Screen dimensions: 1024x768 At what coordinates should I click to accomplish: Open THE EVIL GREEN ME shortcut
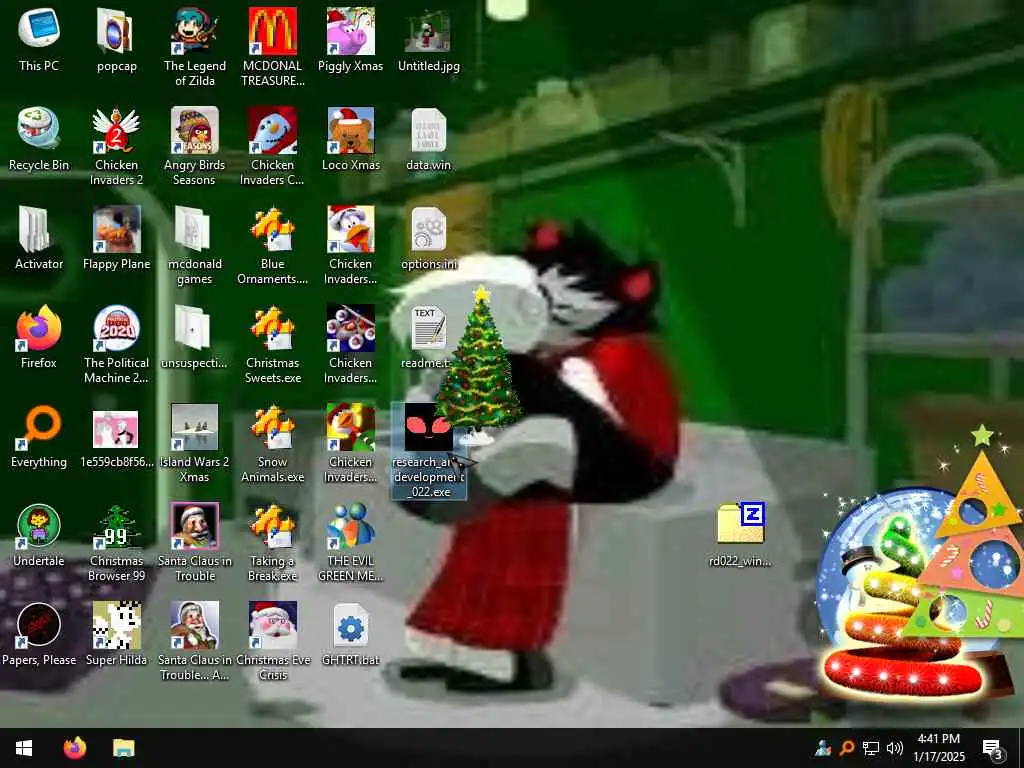(351, 541)
